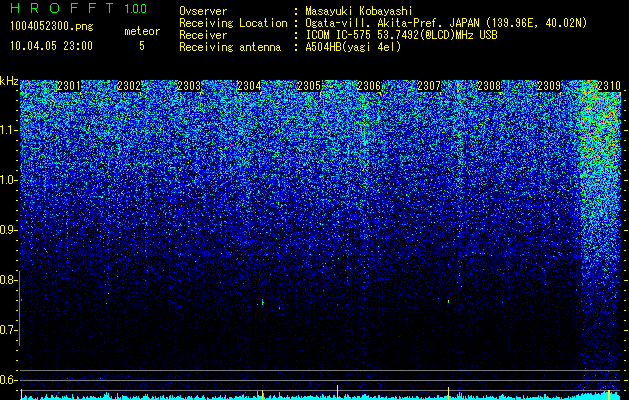
Task: Click the 0.9 frequency axis label
Action: coord(8,230)
